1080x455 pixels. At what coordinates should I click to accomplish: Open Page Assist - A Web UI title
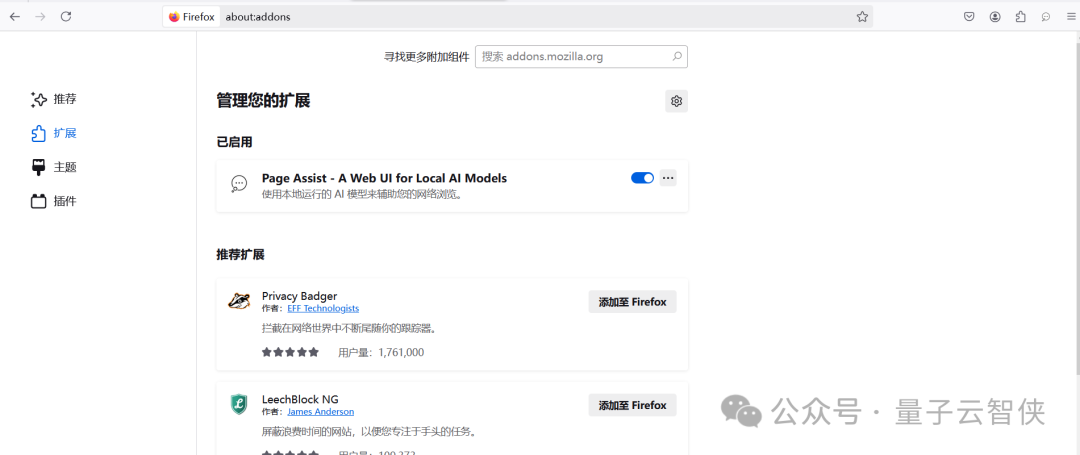click(384, 178)
